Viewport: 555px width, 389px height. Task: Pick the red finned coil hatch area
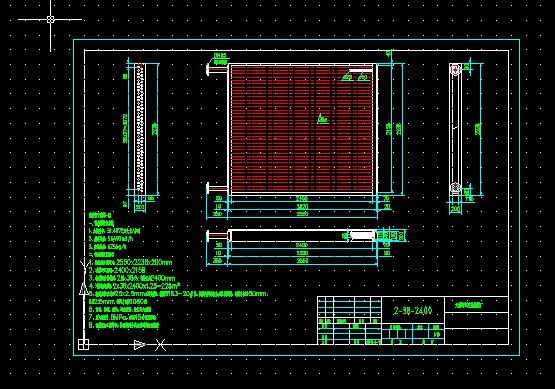point(302,128)
